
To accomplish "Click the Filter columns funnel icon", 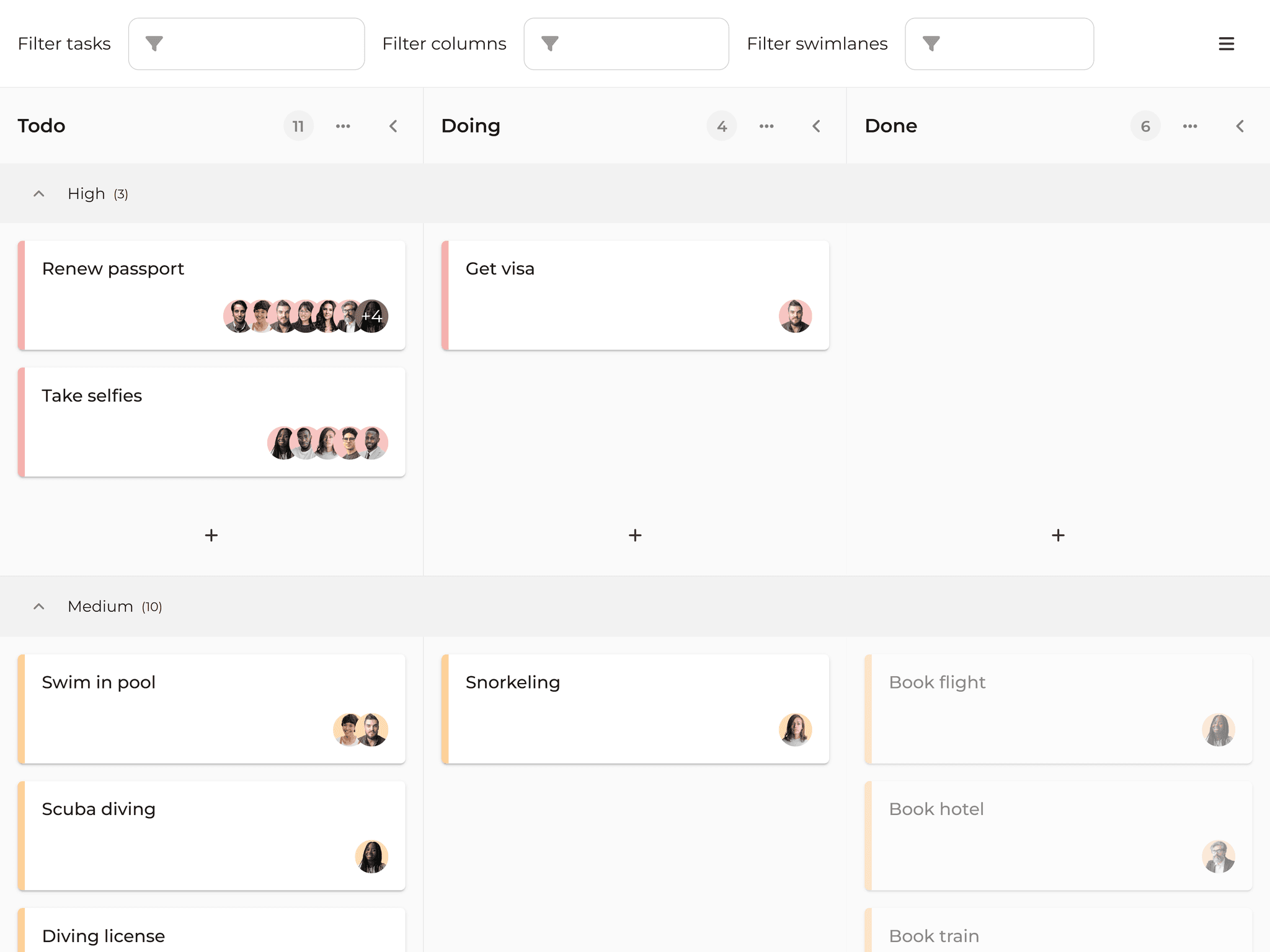I will click(549, 43).
